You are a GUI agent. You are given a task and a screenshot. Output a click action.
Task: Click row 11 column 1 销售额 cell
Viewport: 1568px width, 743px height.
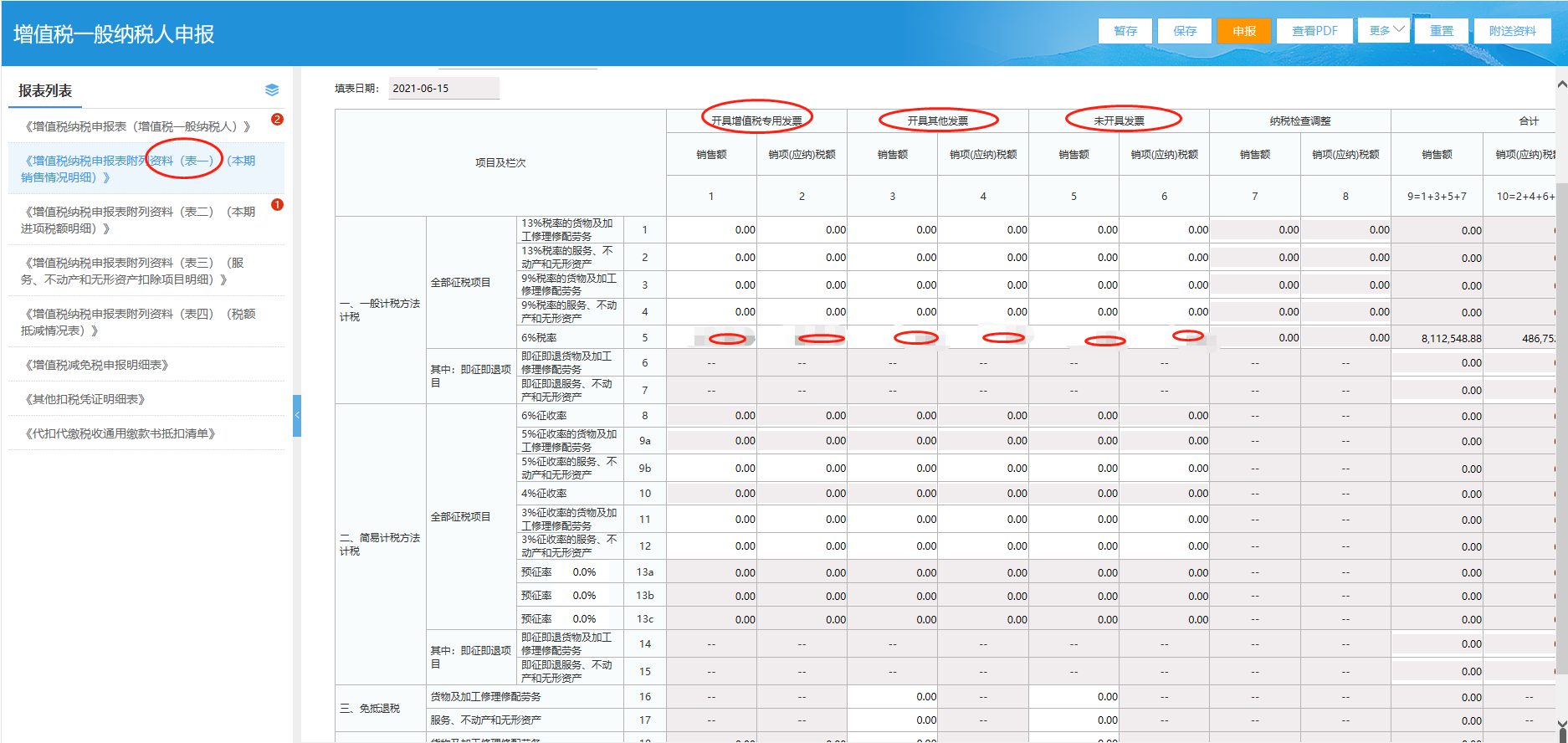tap(711, 520)
